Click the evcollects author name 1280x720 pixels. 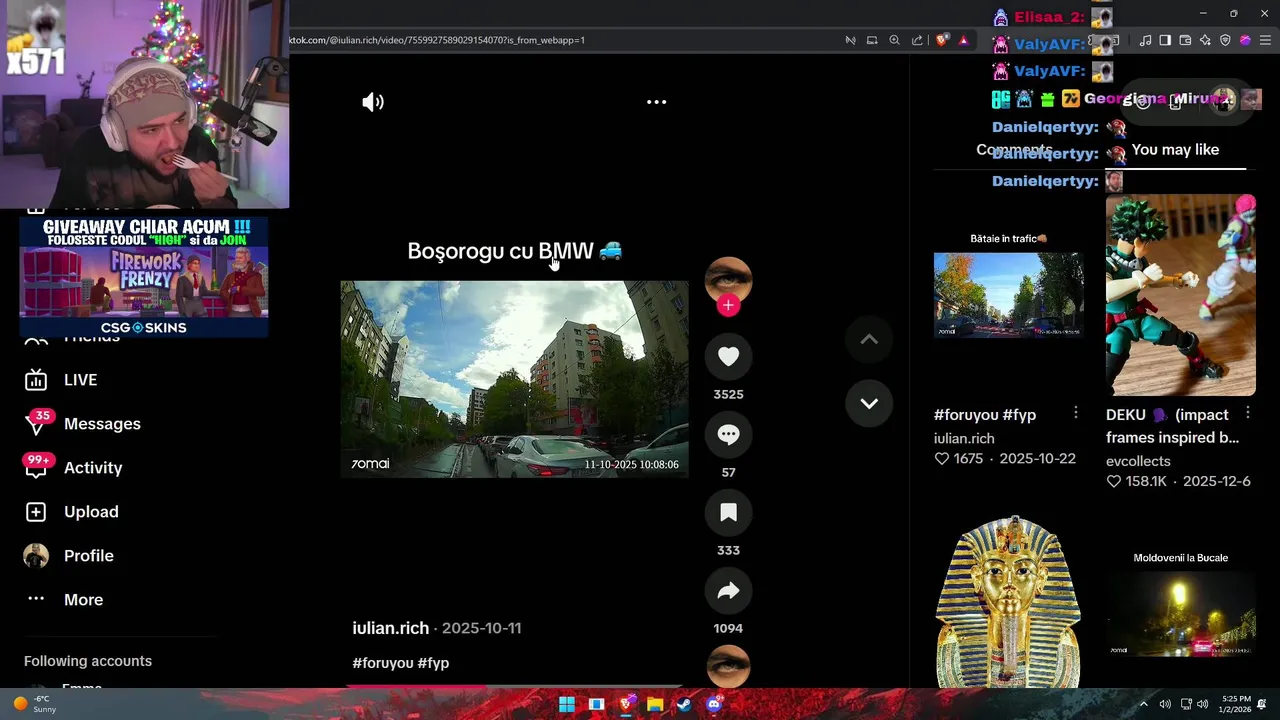tap(1138, 461)
